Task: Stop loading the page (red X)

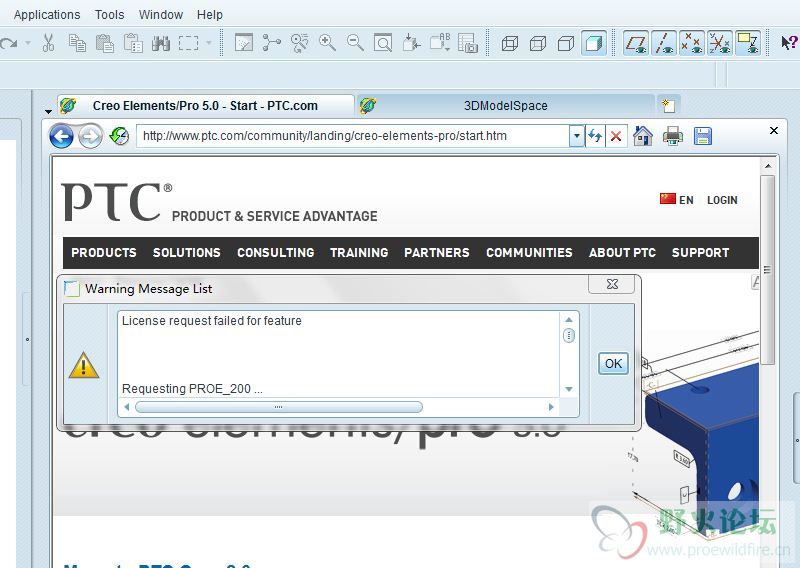Action: (x=616, y=136)
